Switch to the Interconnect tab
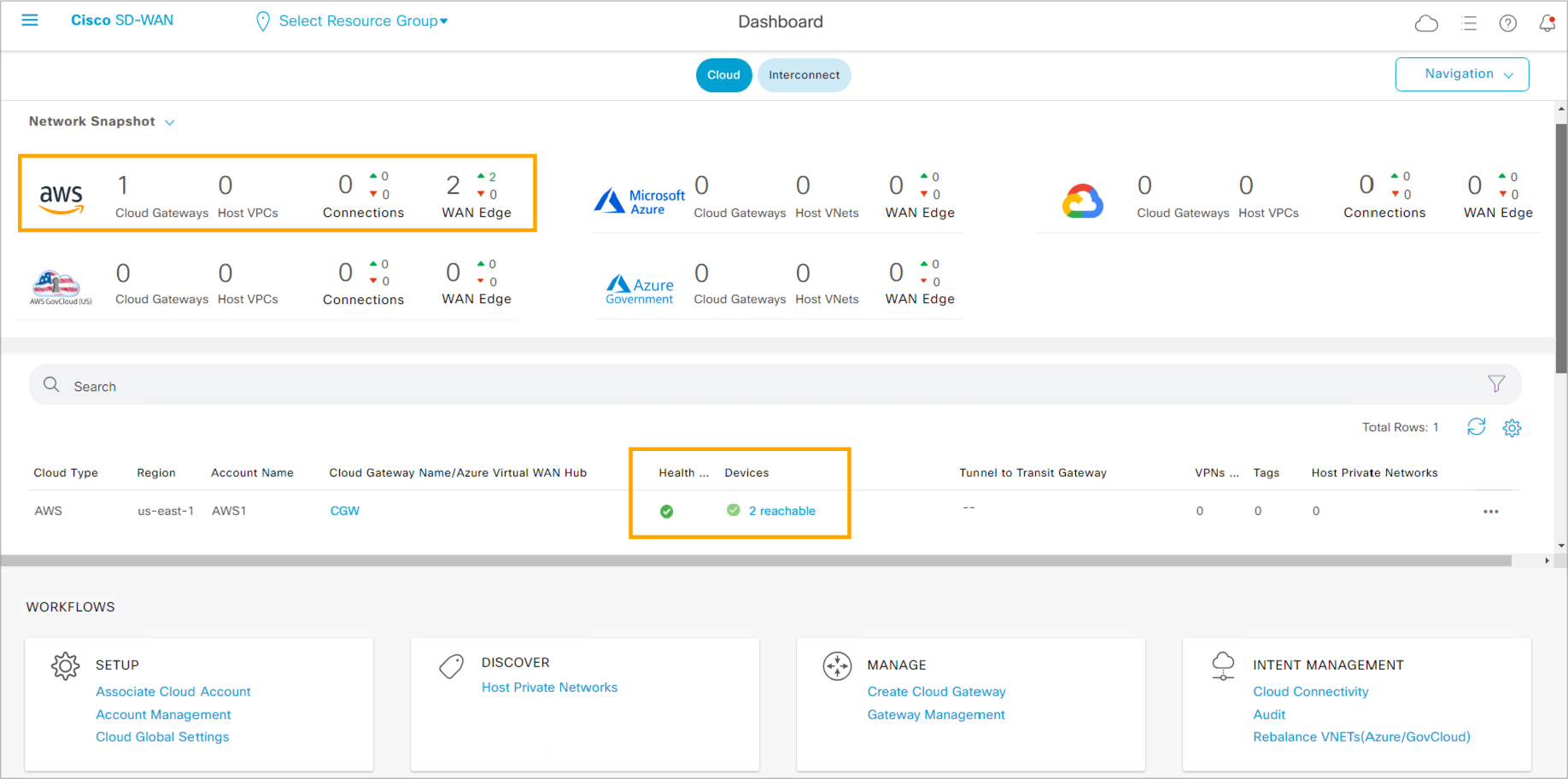Image resolution: width=1568 pixels, height=779 pixels. click(804, 75)
